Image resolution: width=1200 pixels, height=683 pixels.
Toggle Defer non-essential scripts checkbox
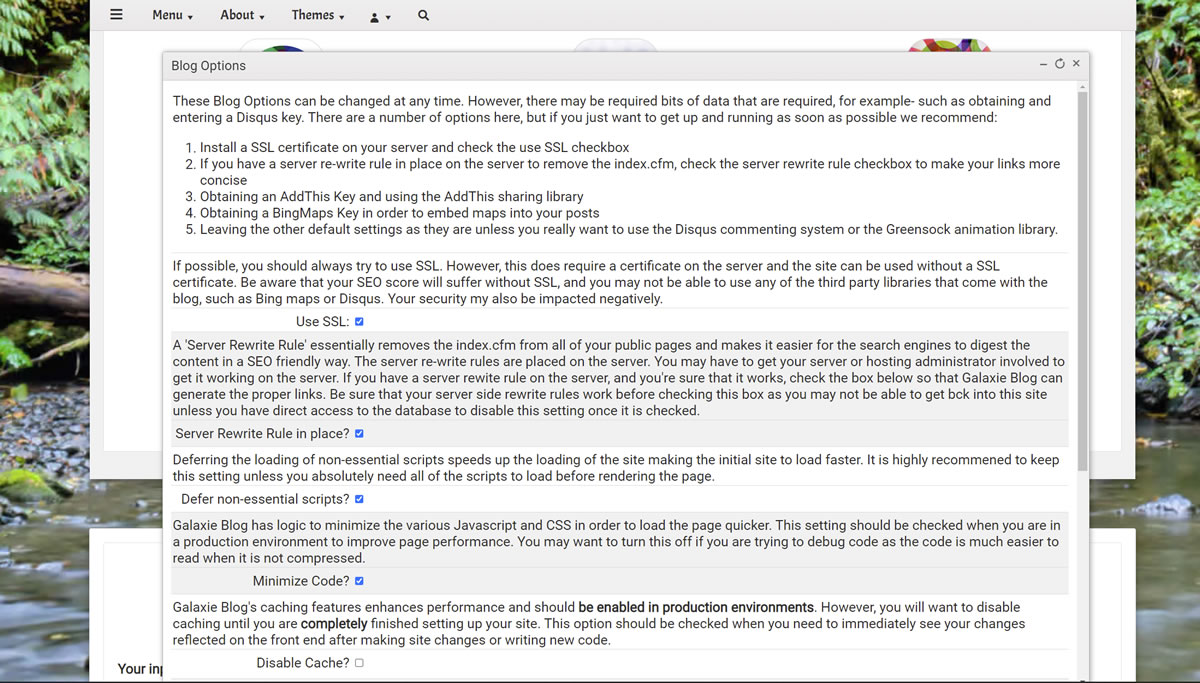coord(359,499)
